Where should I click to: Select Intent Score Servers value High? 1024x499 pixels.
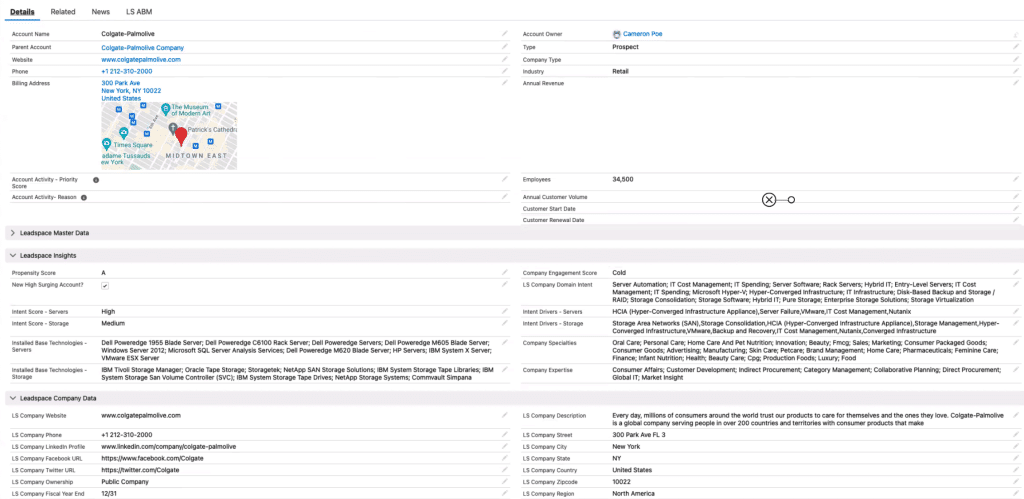108,312
